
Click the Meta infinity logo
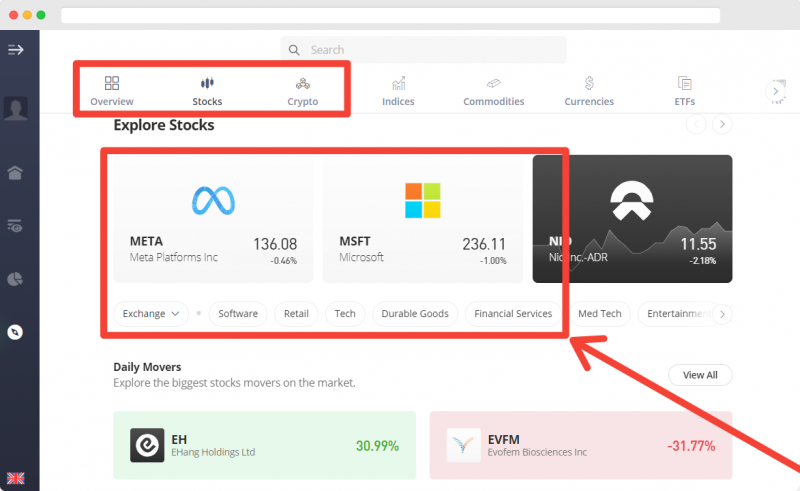(213, 200)
